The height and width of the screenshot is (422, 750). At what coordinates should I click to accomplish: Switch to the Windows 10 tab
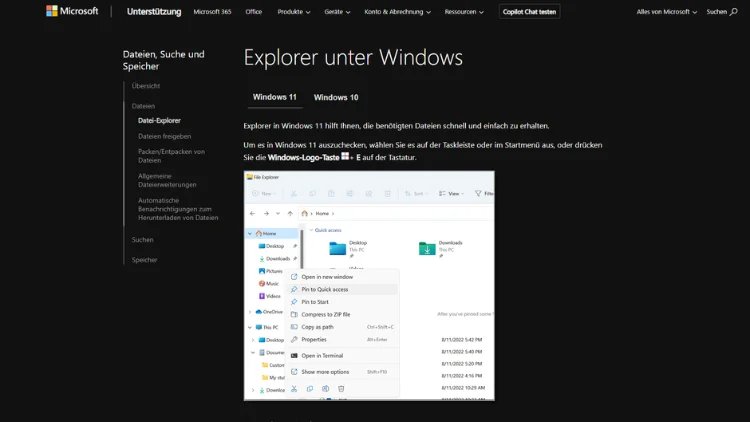coord(336,97)
